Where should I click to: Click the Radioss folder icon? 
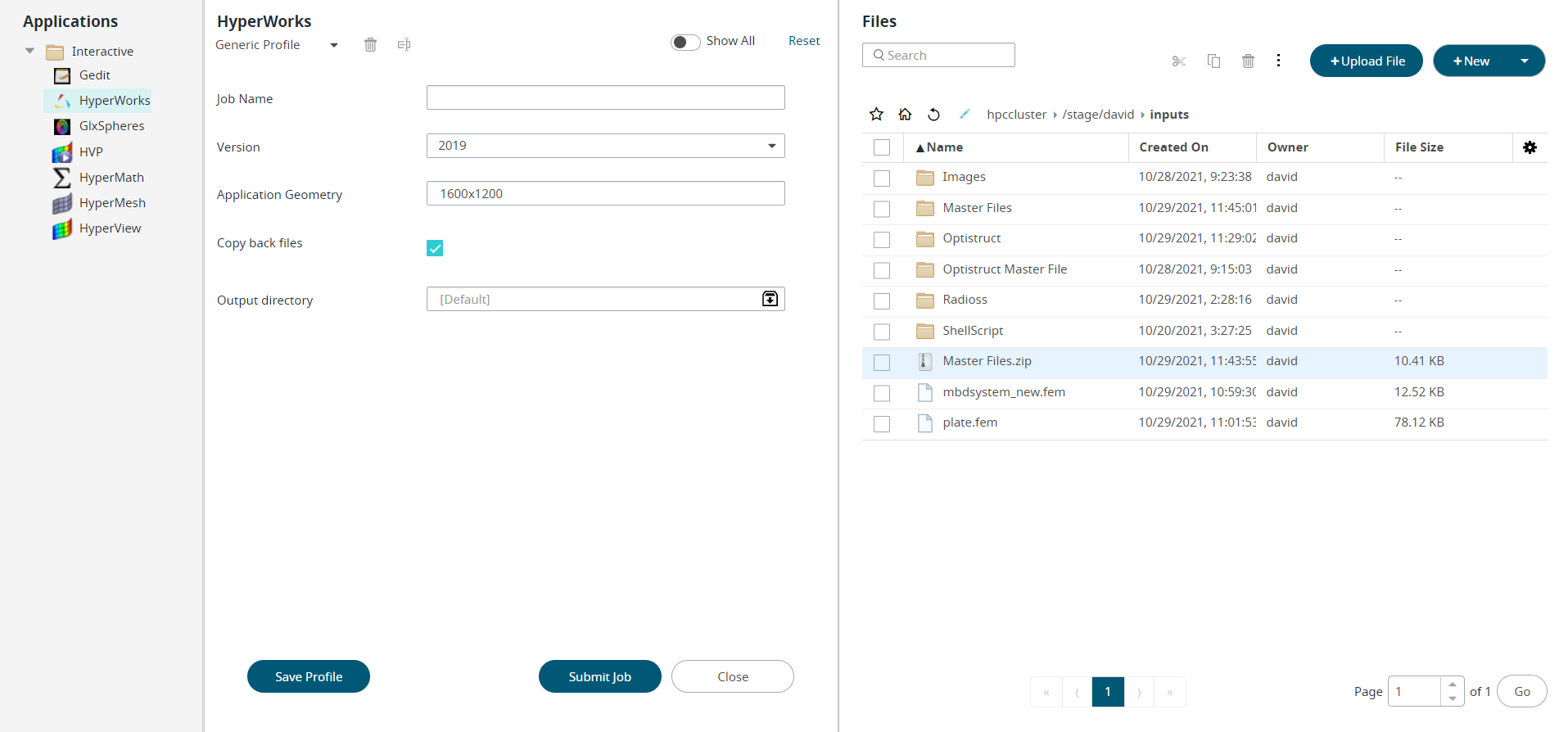coord(924,300)
